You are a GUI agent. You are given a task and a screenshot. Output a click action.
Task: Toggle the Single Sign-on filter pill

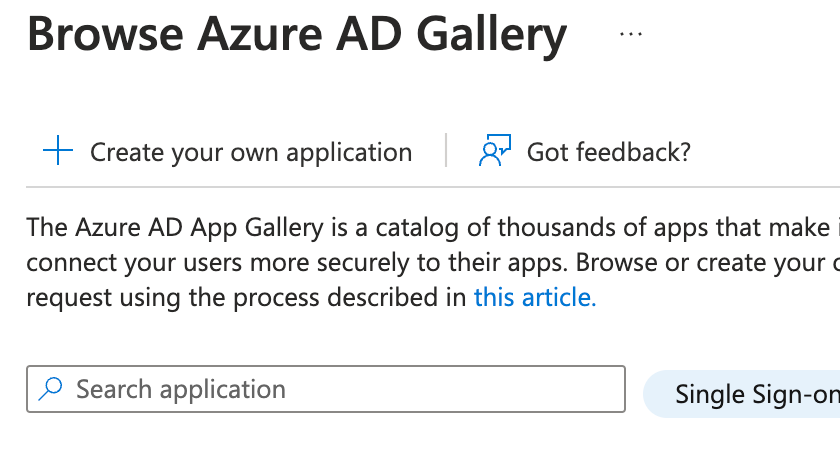pyautogui.click(x=741, y=394)
